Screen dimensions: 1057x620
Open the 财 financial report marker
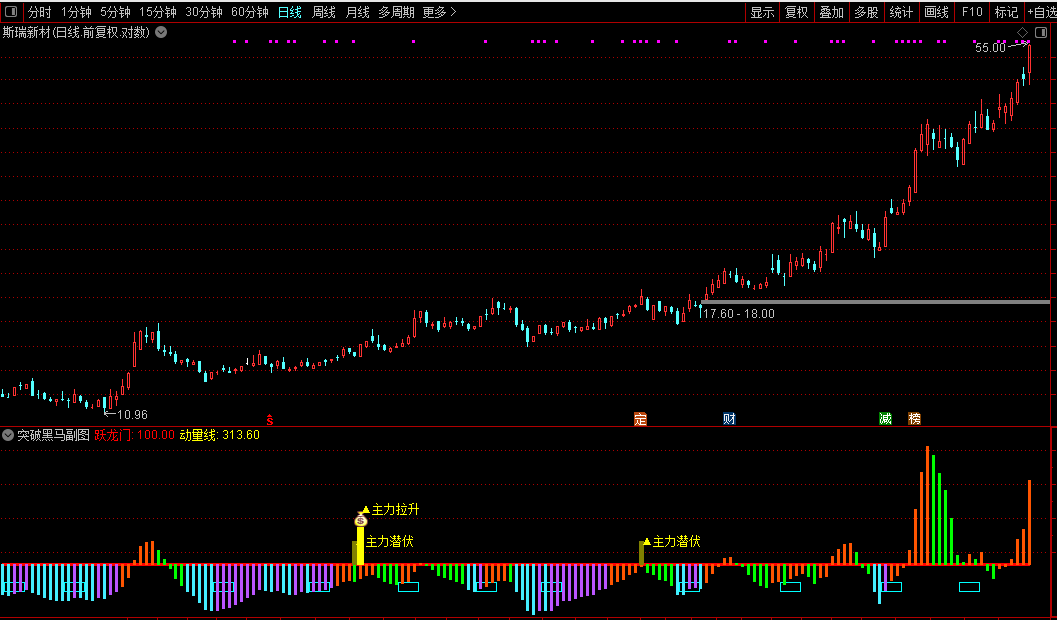pos(729,419)
